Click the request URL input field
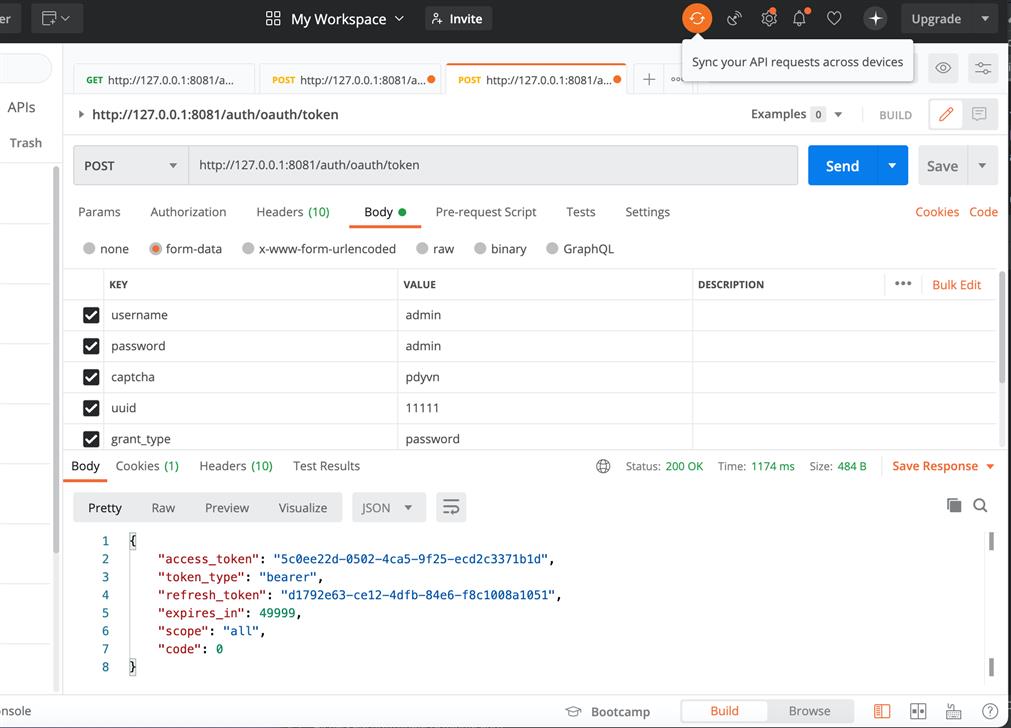 point(493,166)
